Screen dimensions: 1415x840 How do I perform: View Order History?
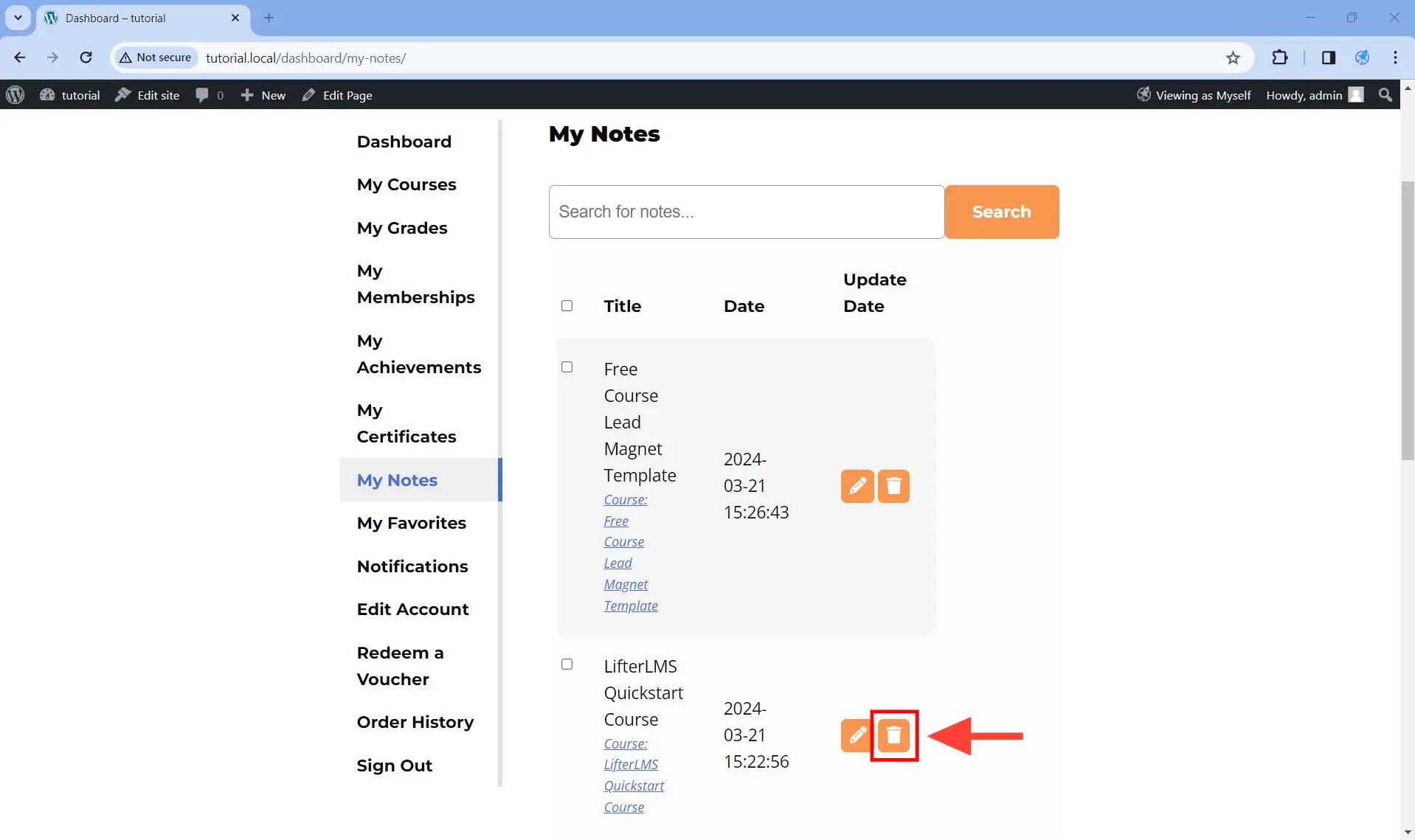point(415,722)
